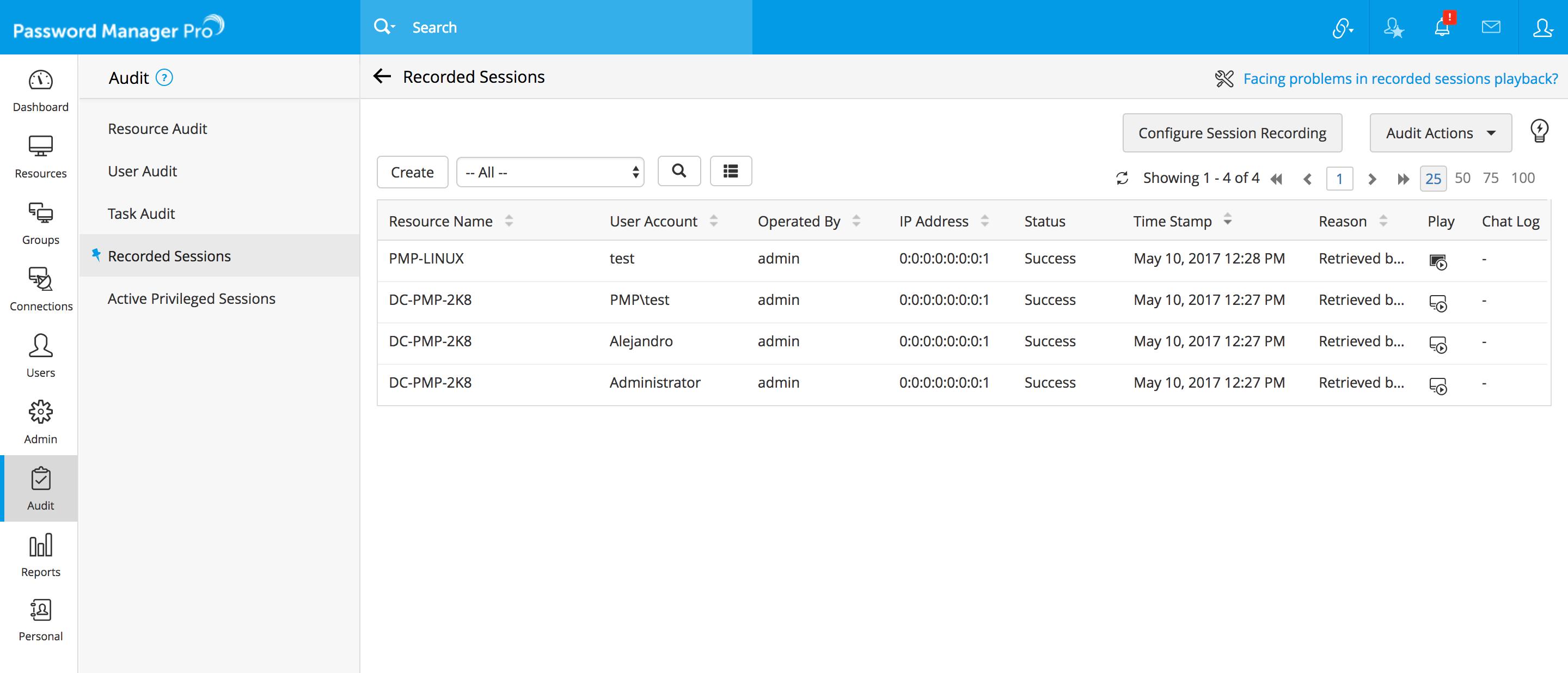Open the mail envelope icon
Viewport: 1568px width, 673px height.
[x=1491, y=27]
